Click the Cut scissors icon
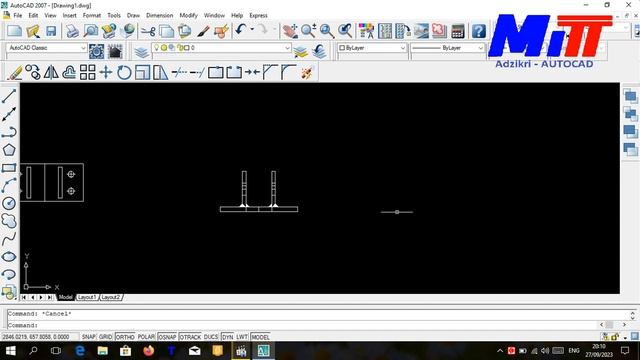Viewport: 640px width, 360px height. tap(148, 31)
